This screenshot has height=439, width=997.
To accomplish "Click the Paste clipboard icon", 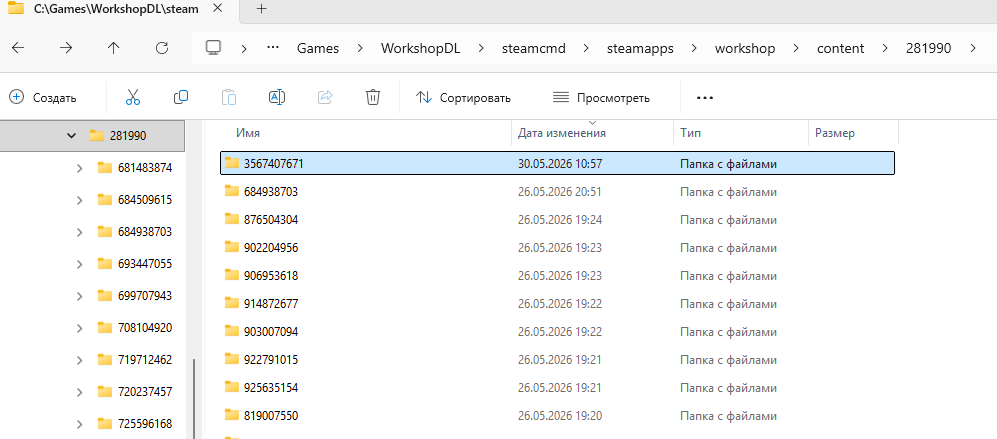I will click(x=229, y=97).
